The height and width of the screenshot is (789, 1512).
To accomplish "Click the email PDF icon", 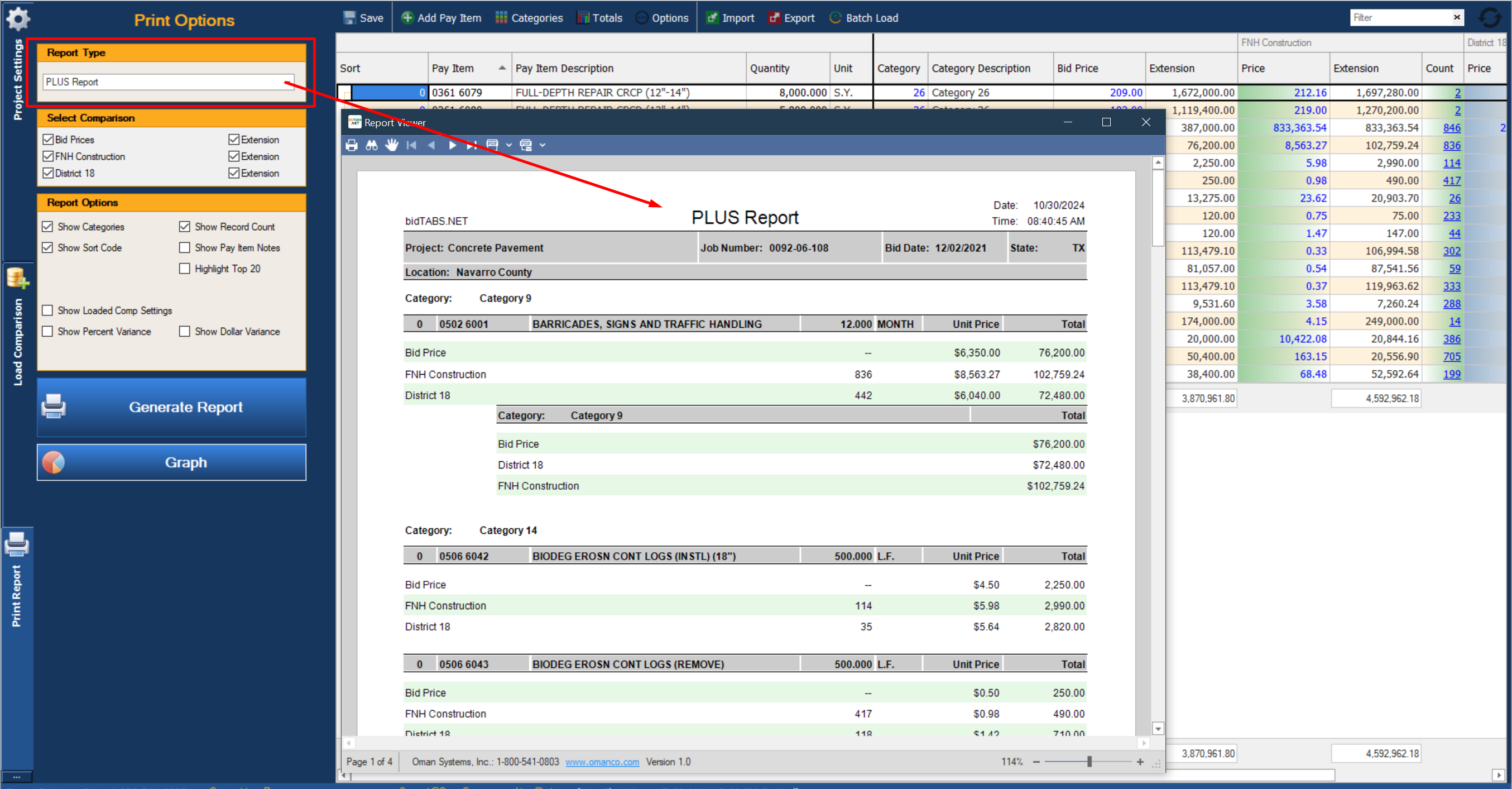I will (526, 145).
